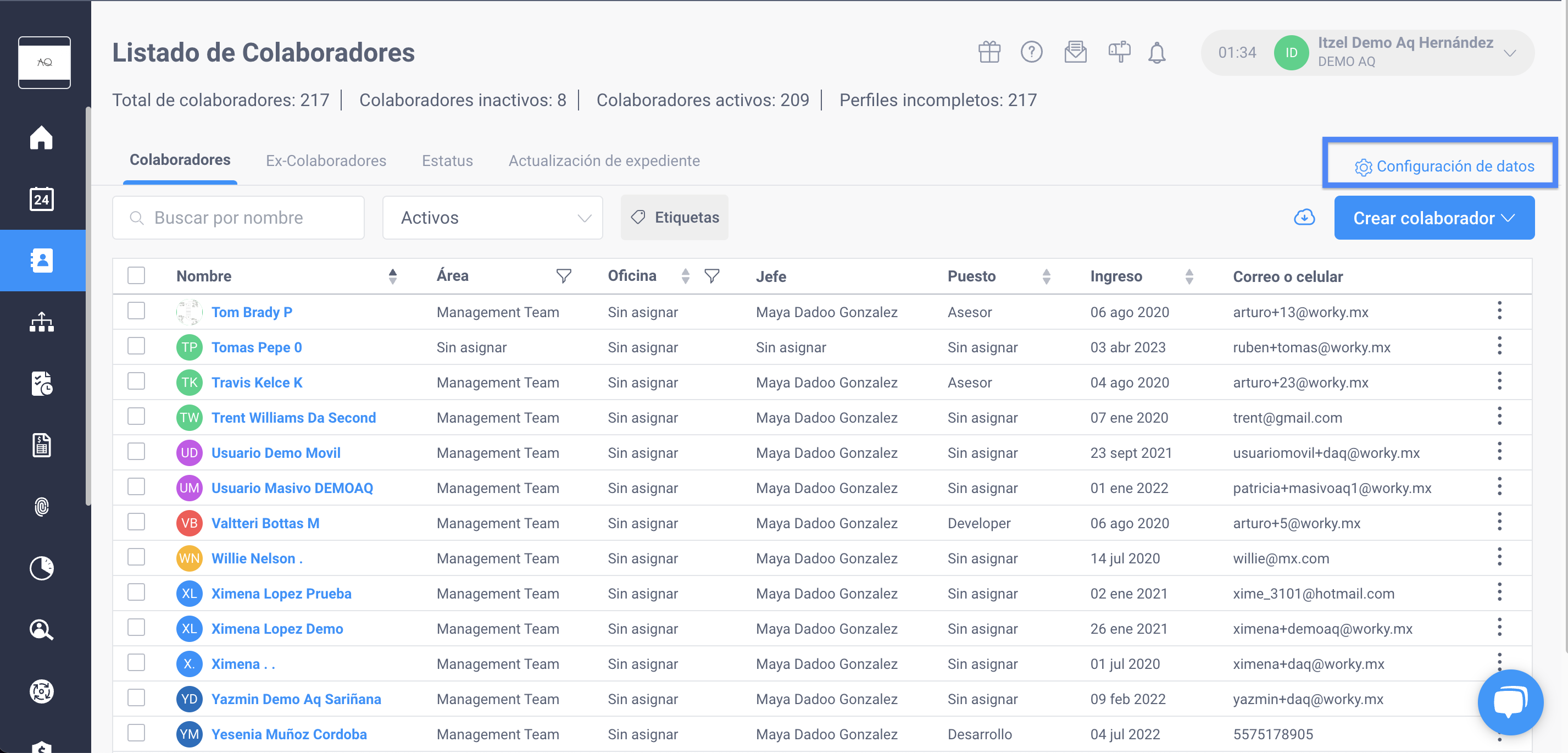
Task: Open the gift box icon in header
Action: [989, 52]
